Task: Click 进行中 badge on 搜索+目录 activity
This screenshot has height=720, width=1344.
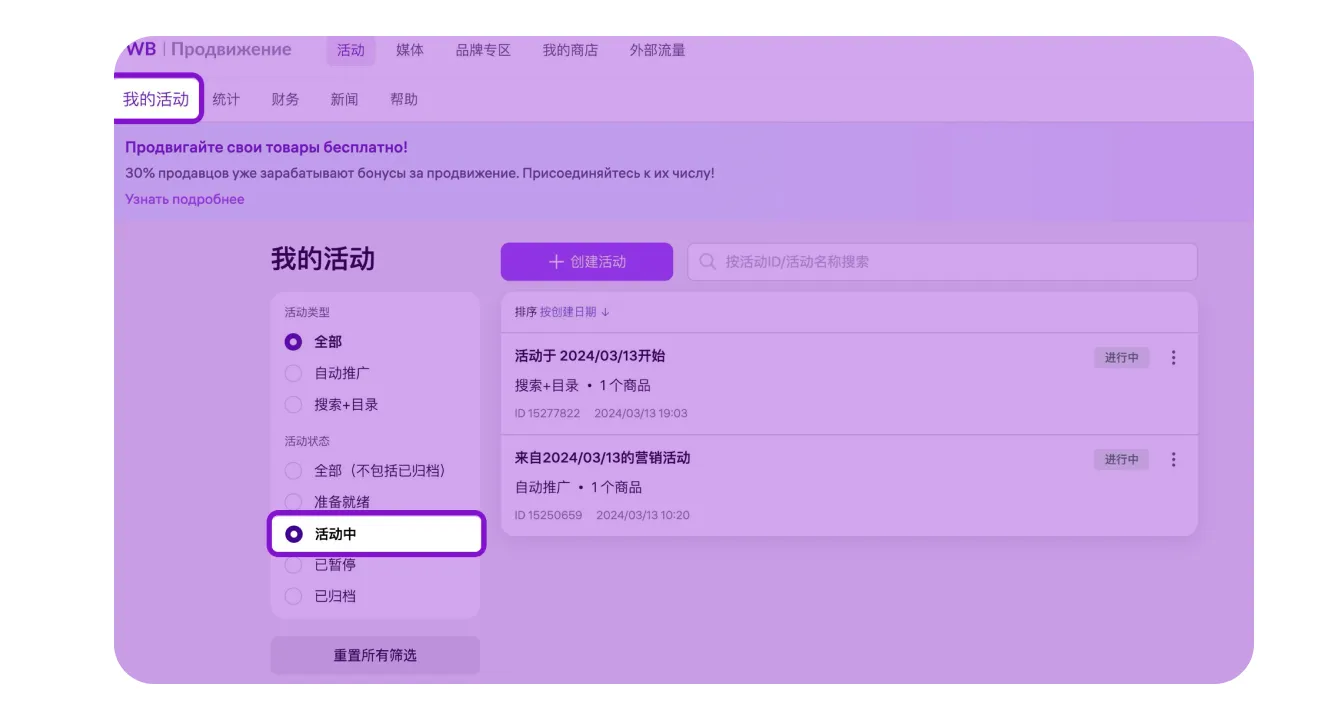Action: point(1121,357)
